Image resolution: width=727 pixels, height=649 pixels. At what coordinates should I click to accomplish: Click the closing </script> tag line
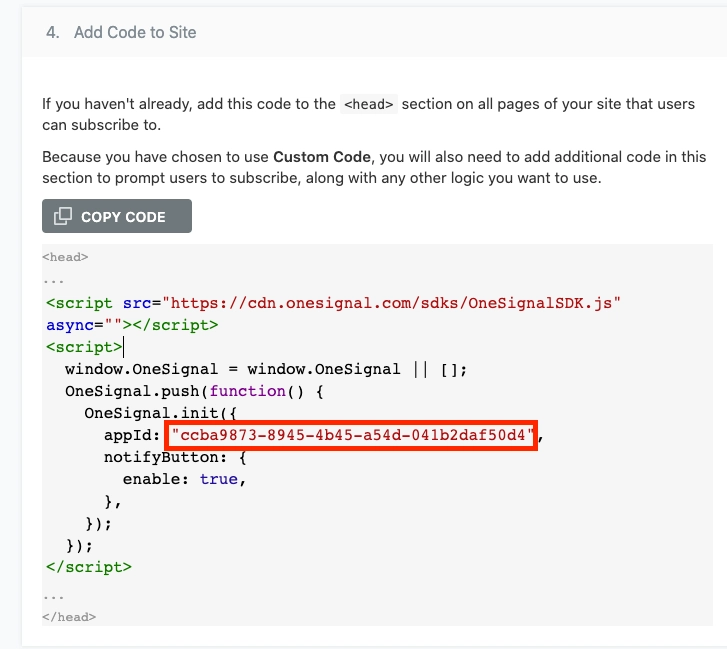[89, 567]
